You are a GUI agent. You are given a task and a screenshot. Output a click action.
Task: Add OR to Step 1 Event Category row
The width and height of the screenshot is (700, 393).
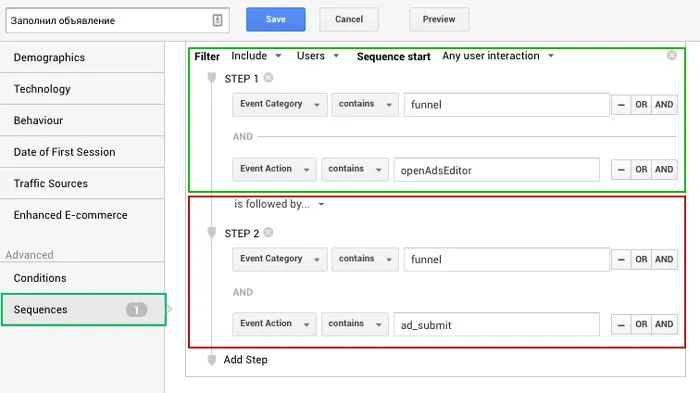641,105
